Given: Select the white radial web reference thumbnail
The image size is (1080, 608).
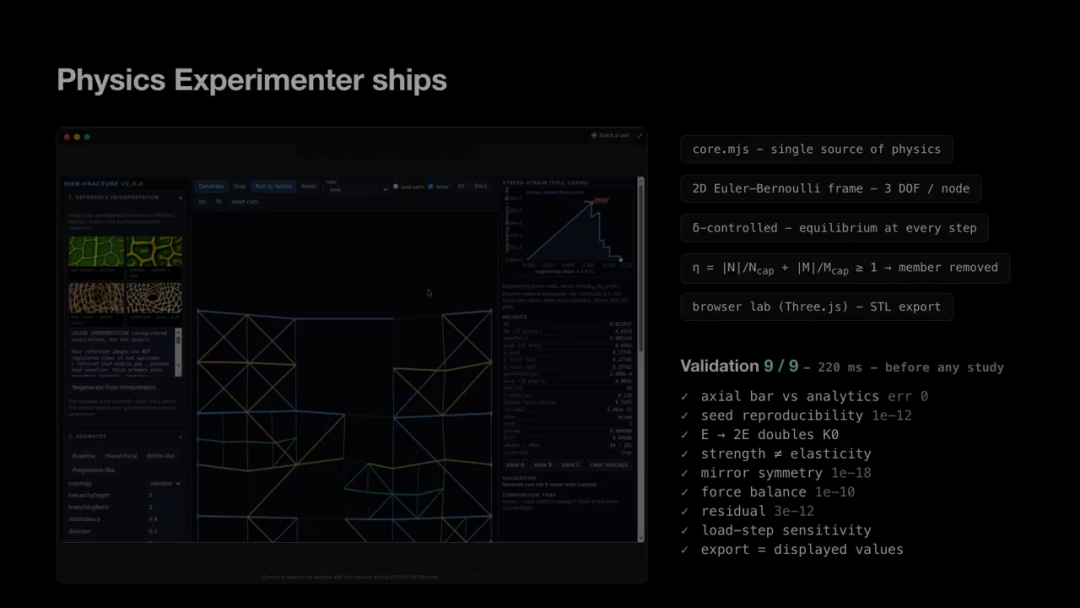Looking at the screenshot, I should [154, 298].
